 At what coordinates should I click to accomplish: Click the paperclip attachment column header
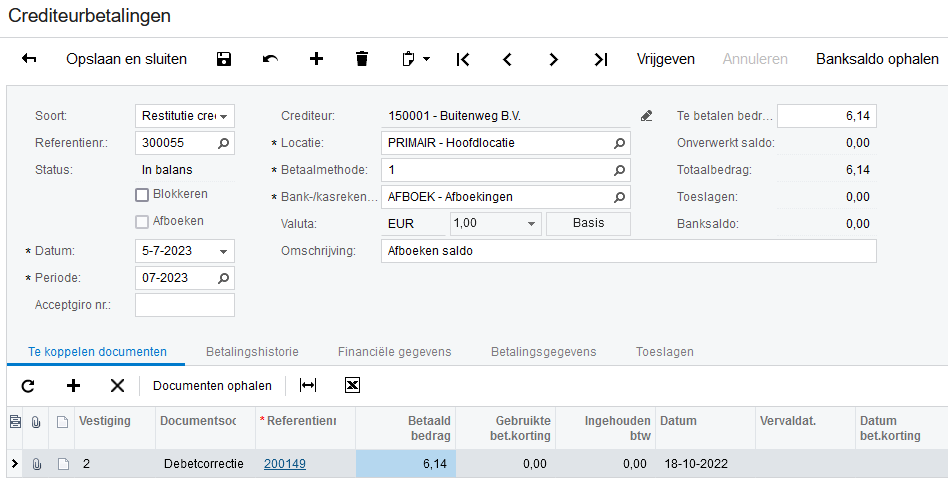tap(36, 422)
